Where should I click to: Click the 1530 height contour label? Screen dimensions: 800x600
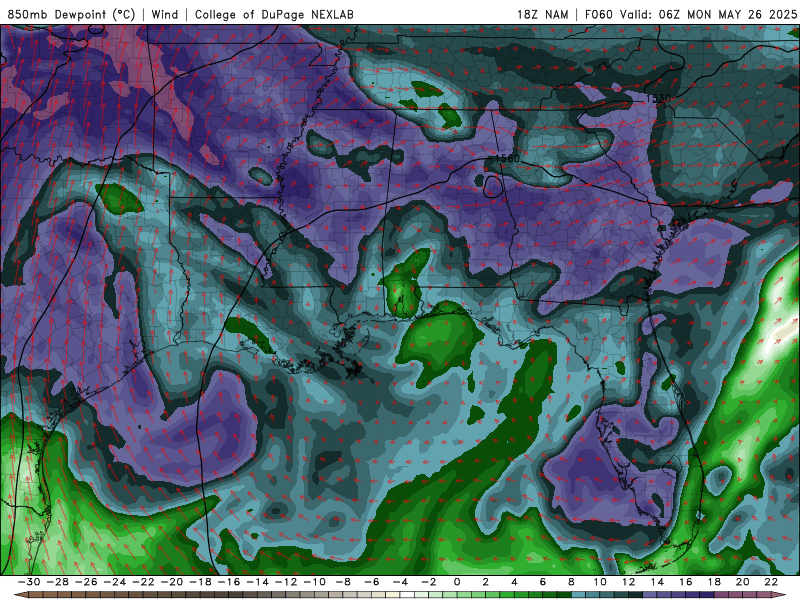[658, 98]
